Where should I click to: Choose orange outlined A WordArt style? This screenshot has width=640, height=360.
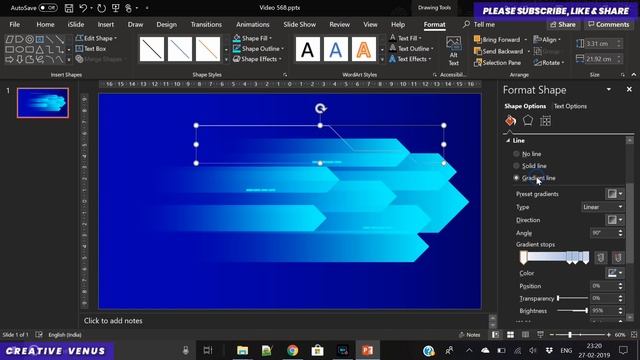pyautogui.click(x=364, y=49)
